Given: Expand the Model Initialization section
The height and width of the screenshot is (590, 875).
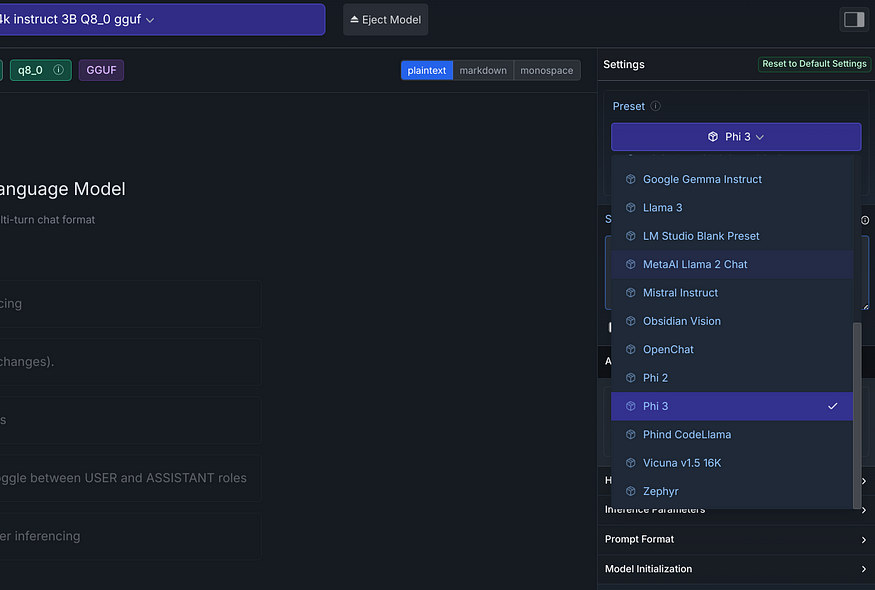Looking at the screenshot, I should 736,569.
